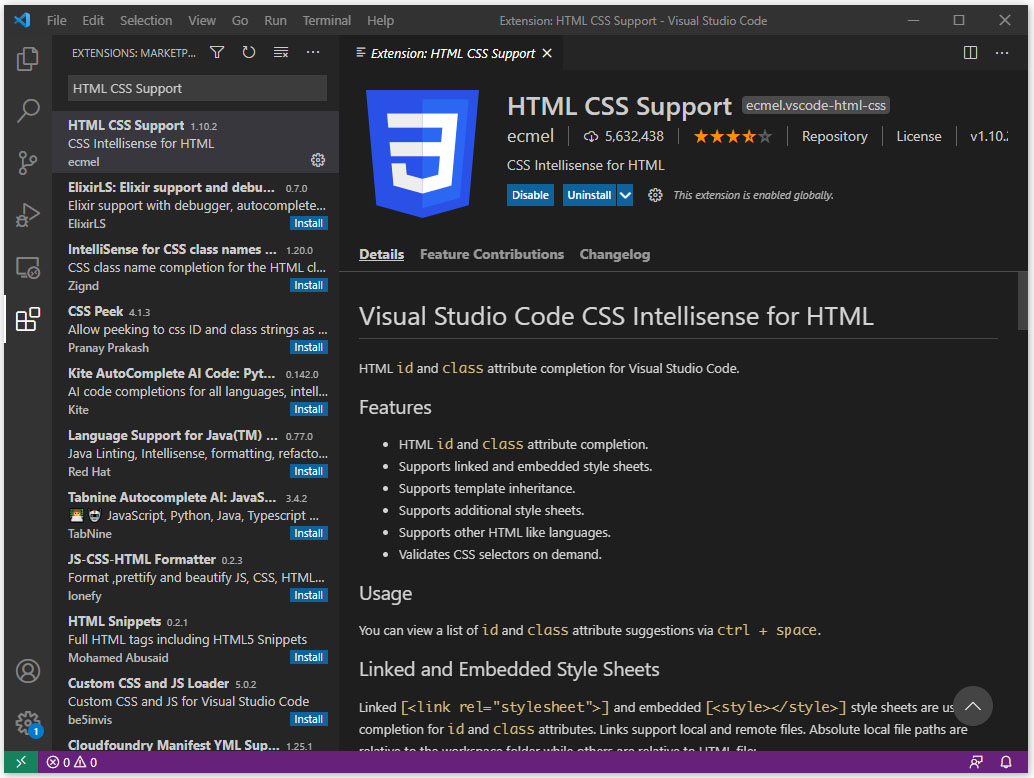Select the Extensions view icon
This screenshot has width=1034, height=778.
pyautogui.click(x=28, y=319)
